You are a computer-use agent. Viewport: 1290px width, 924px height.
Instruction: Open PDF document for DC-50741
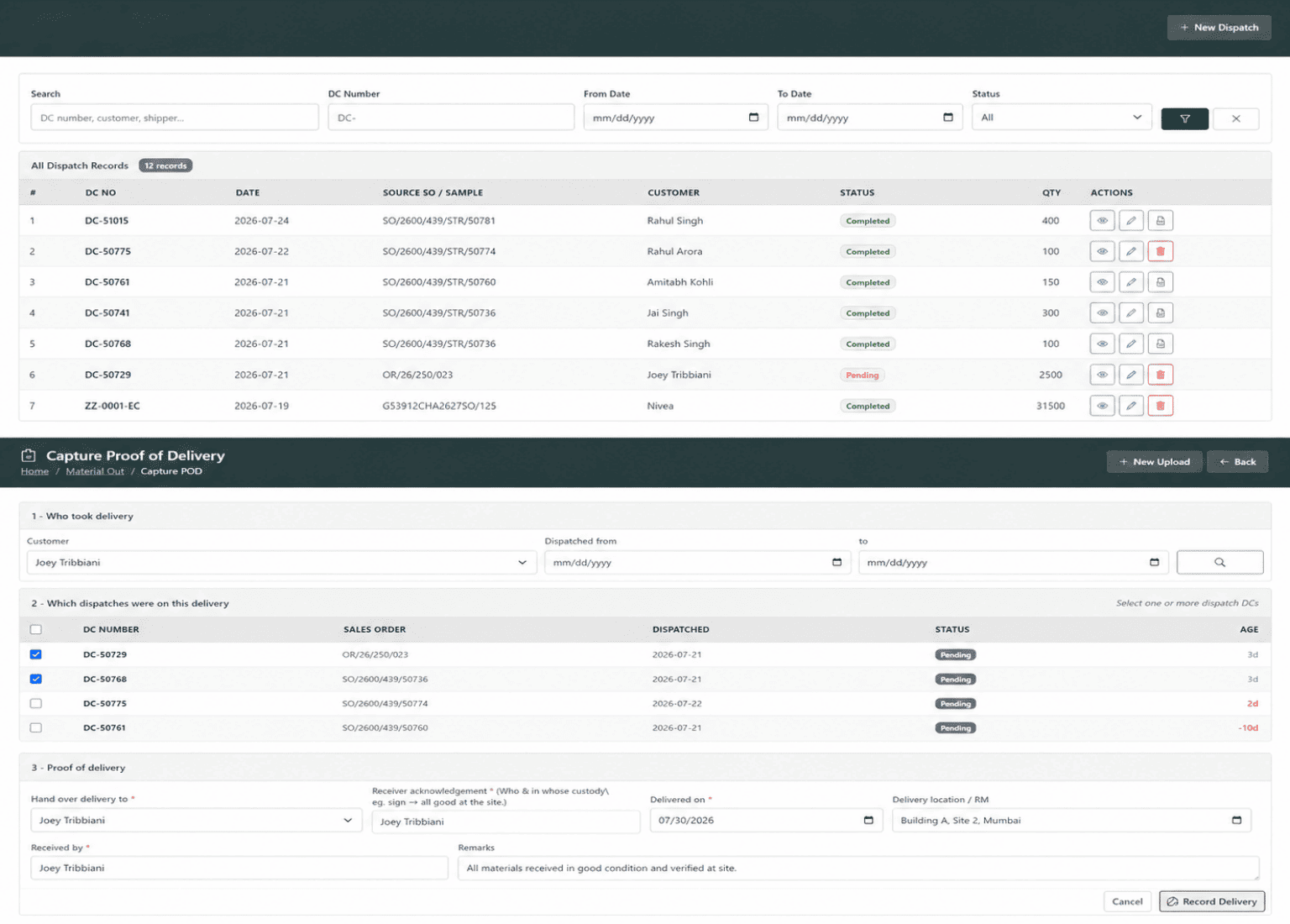[1160, 313]
